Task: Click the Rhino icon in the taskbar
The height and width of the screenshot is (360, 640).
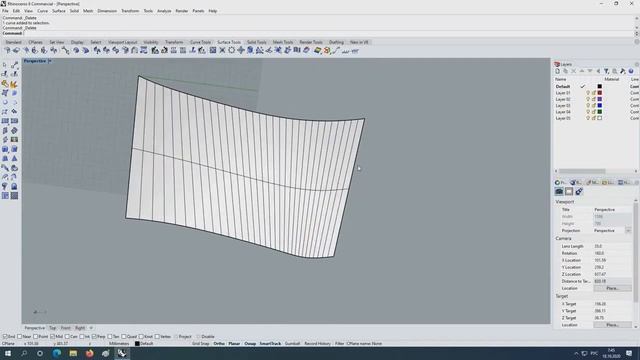Action: 122,353
